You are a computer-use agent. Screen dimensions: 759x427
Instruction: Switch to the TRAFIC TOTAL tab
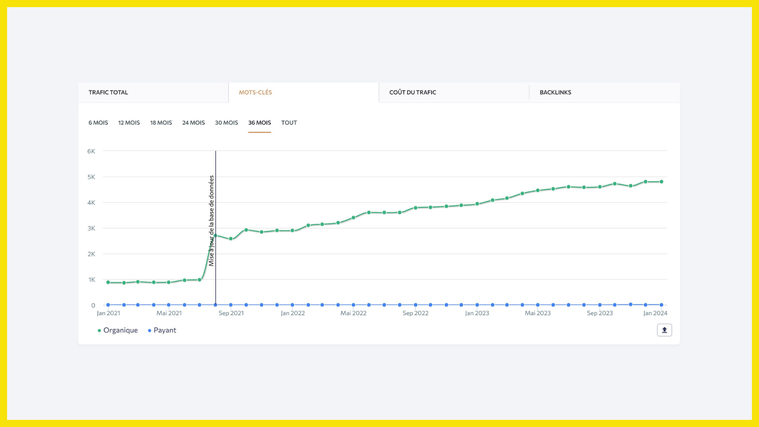click(108, 92)
